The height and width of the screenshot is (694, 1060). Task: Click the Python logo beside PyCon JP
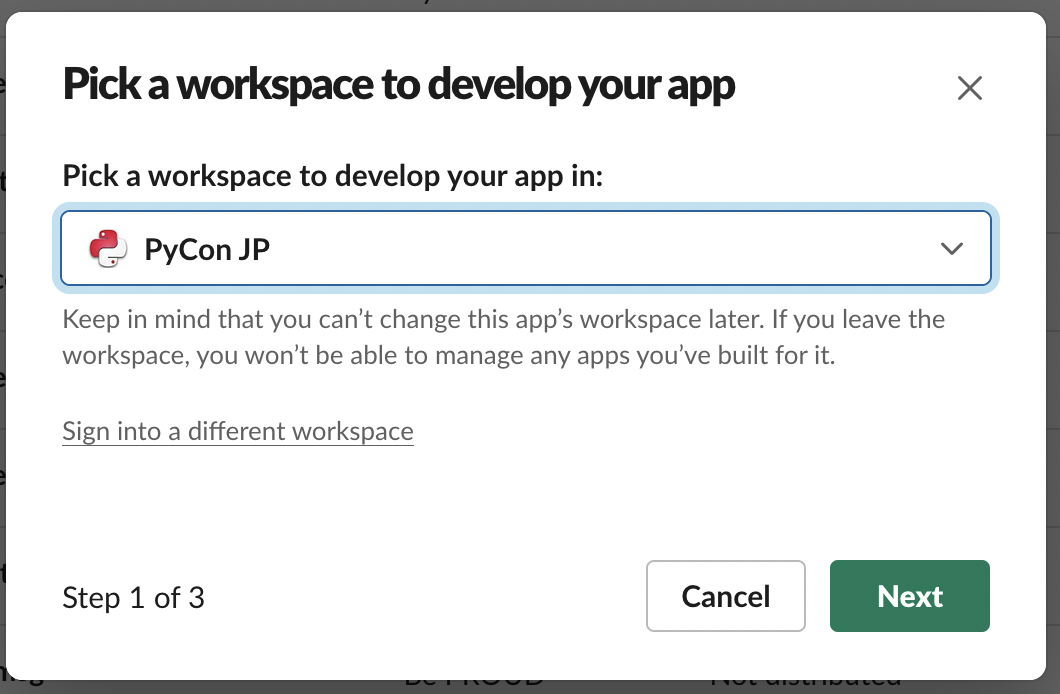tap(108, 248)
